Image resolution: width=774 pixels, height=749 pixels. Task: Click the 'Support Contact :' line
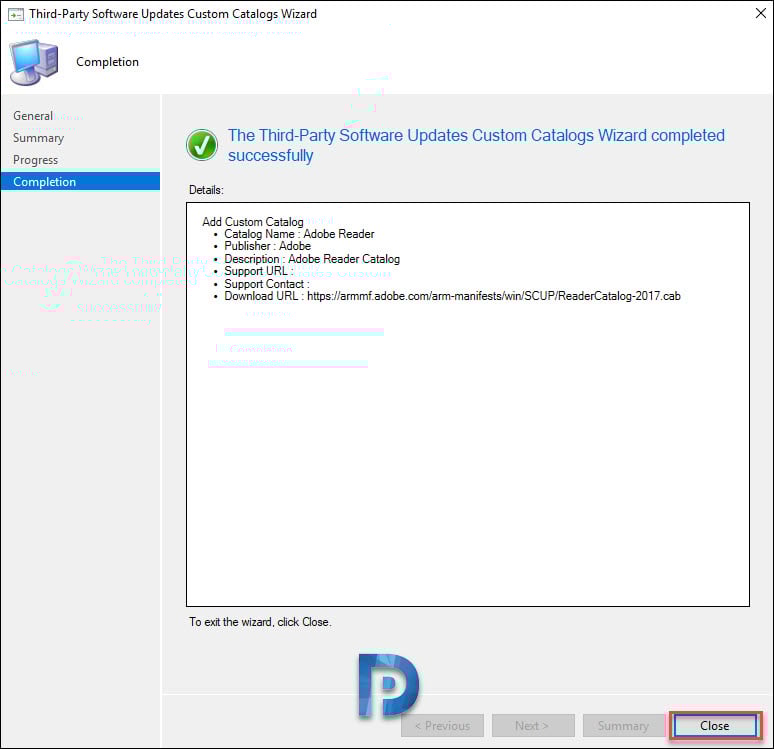tap(267, 284)
